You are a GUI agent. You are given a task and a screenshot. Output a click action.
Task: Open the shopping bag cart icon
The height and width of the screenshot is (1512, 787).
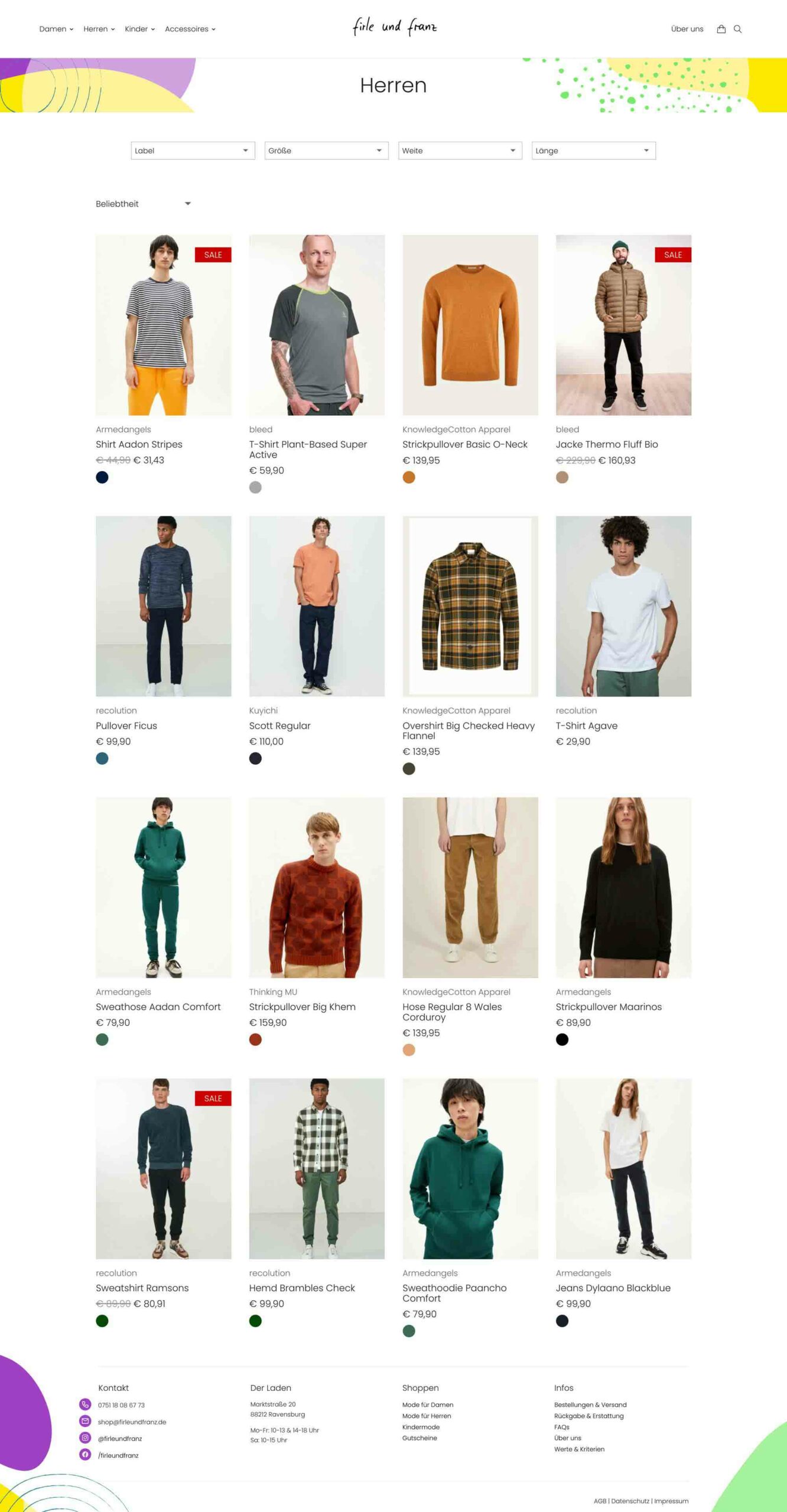[x=721, y=29]
